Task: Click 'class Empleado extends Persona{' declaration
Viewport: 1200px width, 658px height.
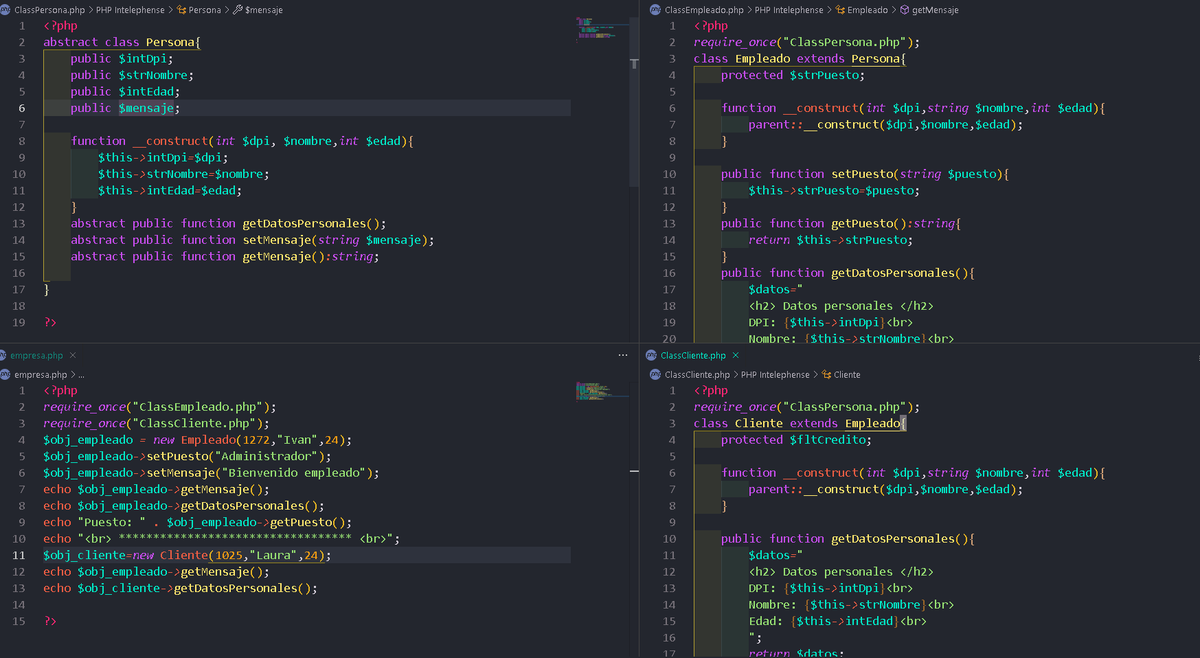Action: 799,59
